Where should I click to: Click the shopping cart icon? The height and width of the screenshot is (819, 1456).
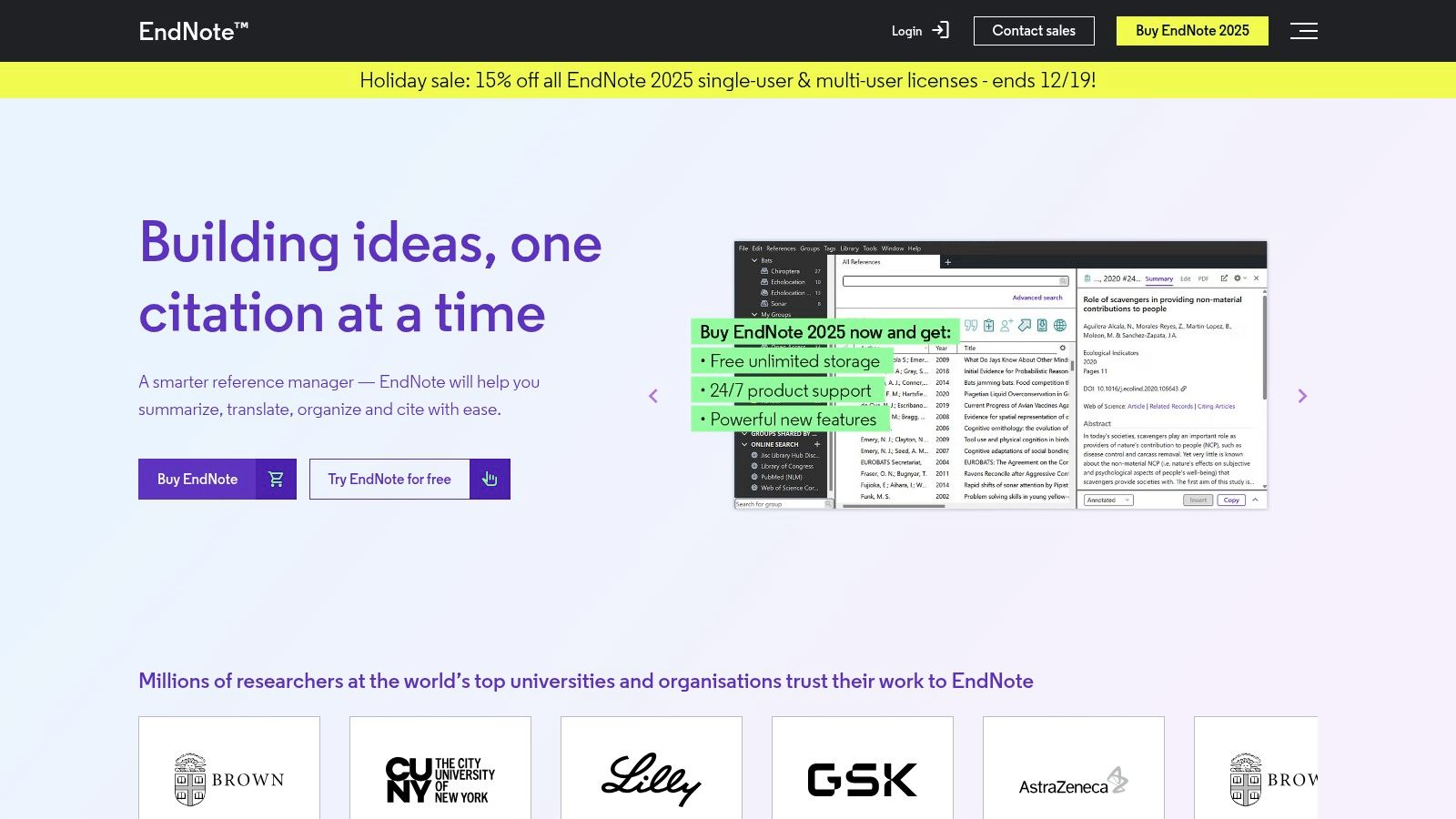(x=276, y=479)
